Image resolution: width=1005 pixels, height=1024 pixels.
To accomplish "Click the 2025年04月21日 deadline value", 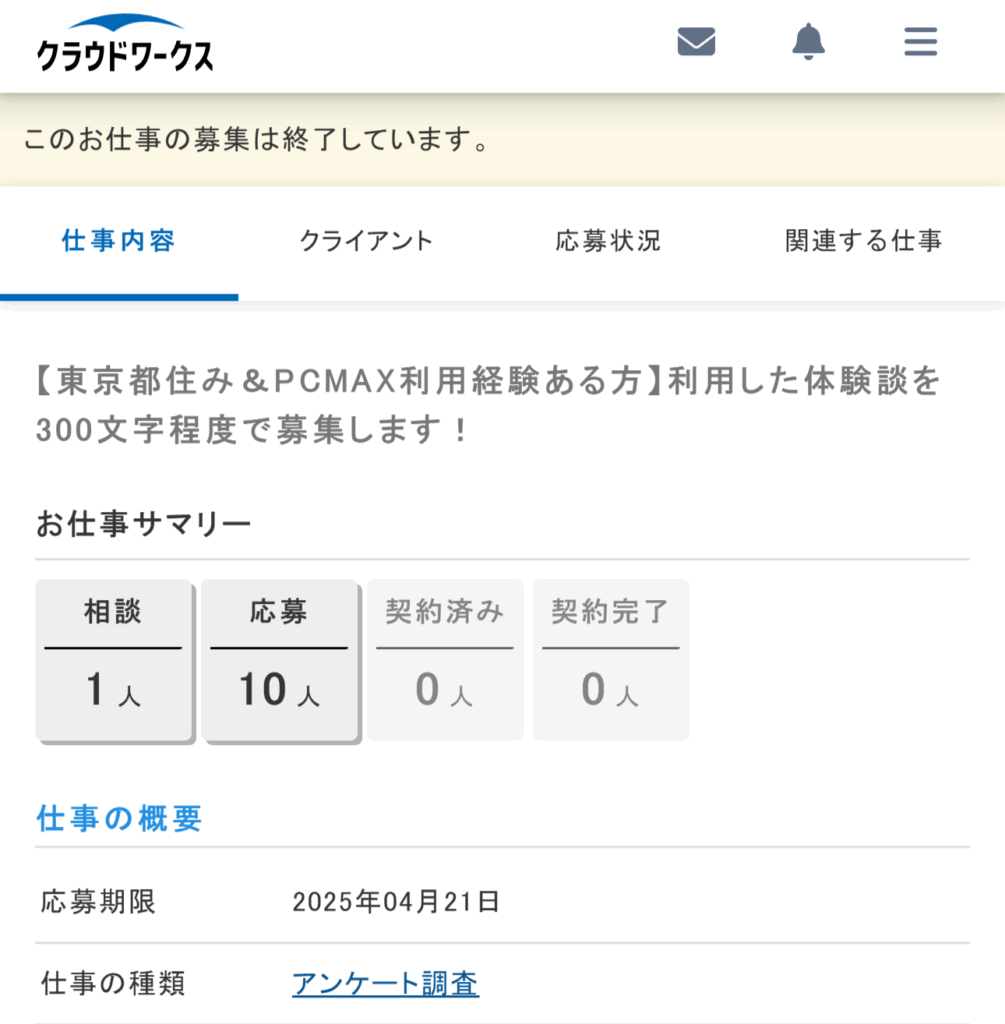I will 396,902.
